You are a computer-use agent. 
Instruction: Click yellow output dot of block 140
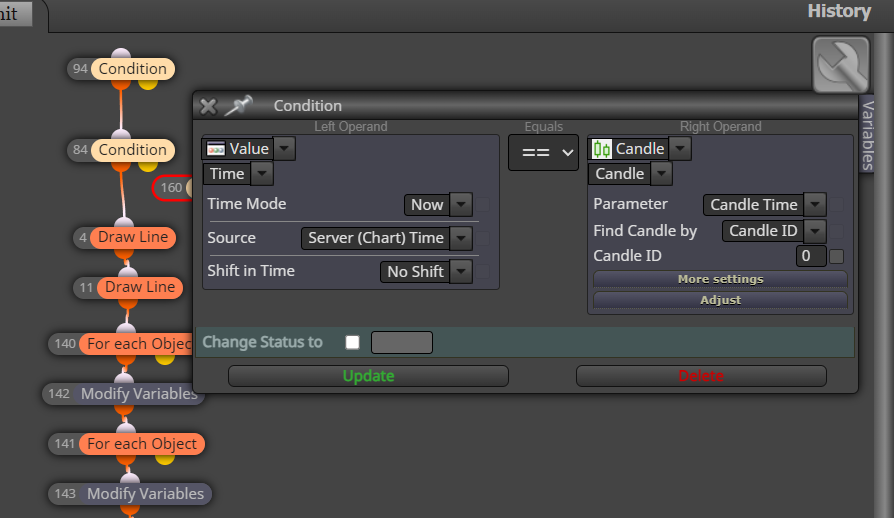point(165,358)
